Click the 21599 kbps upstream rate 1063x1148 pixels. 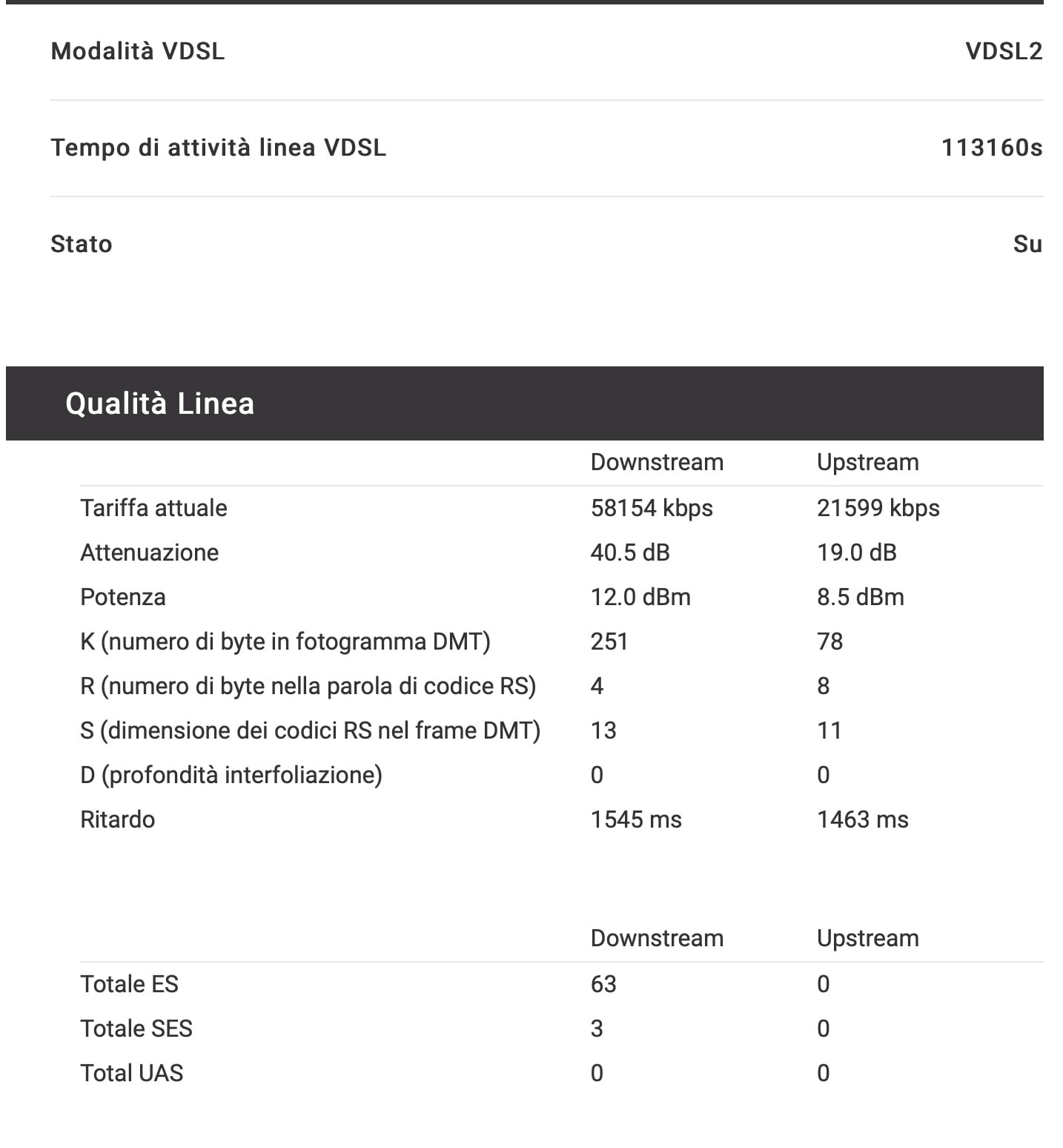tap(878, 508)
